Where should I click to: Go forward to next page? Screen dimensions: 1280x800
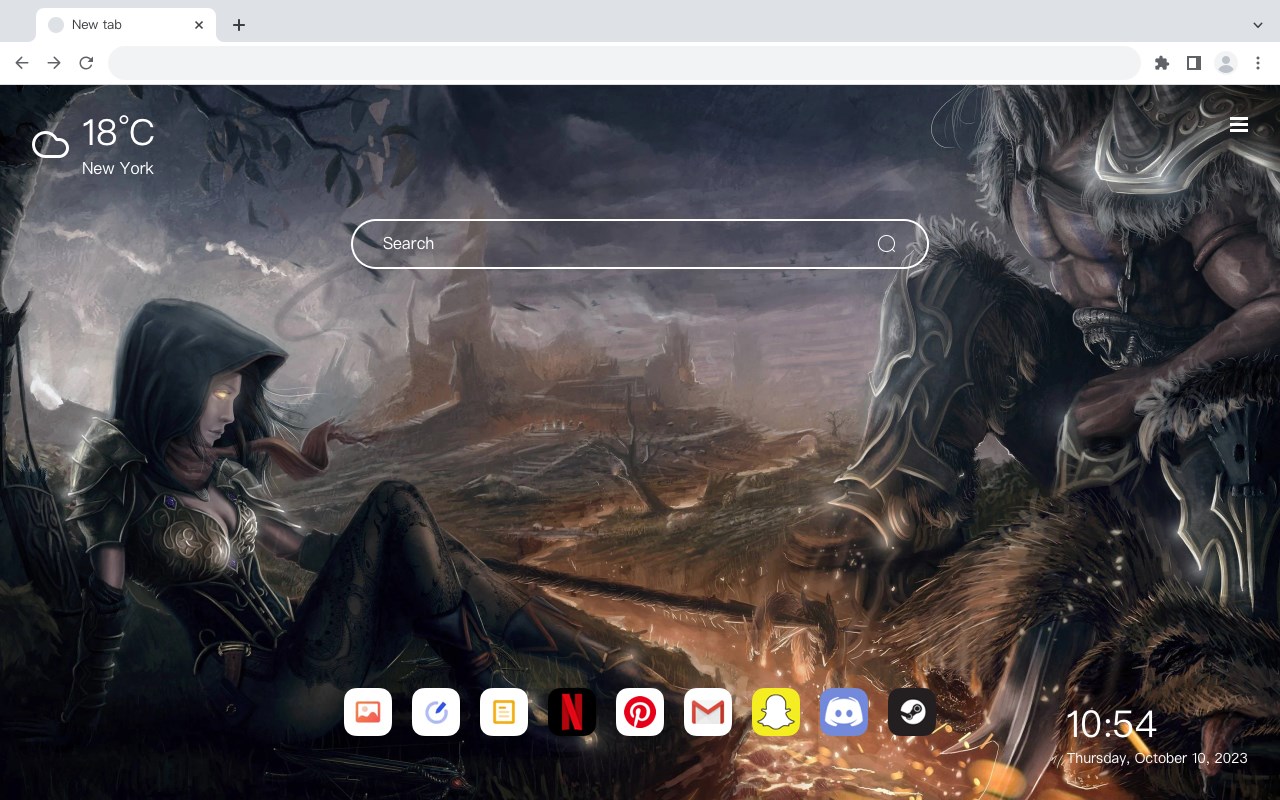click(54, 63)
